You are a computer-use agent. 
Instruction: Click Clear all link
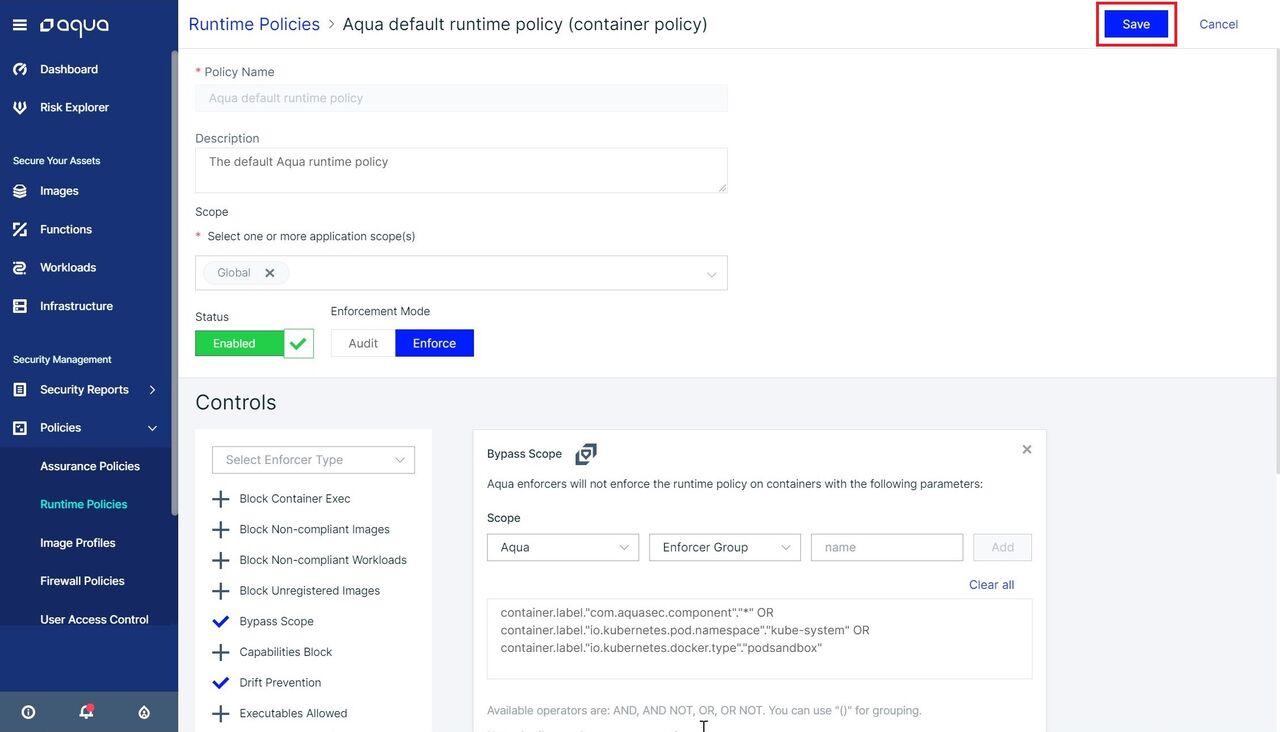click(991, 585)
